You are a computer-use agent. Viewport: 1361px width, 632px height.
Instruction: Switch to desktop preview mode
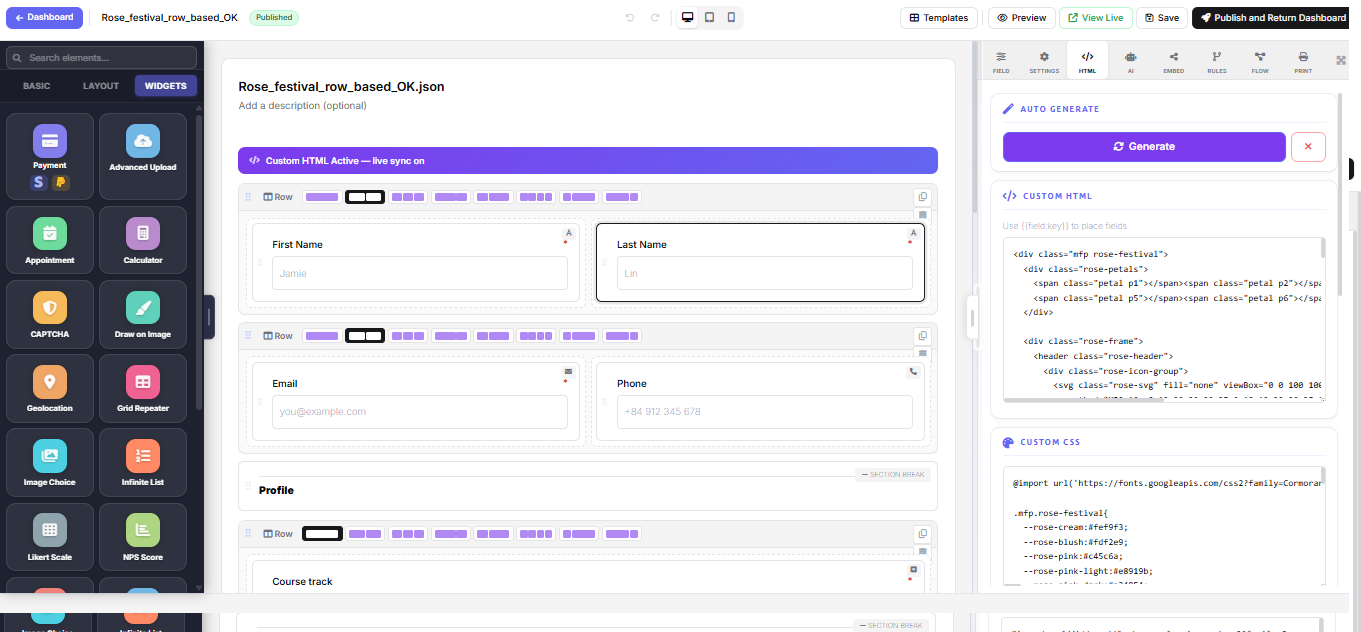687,18
